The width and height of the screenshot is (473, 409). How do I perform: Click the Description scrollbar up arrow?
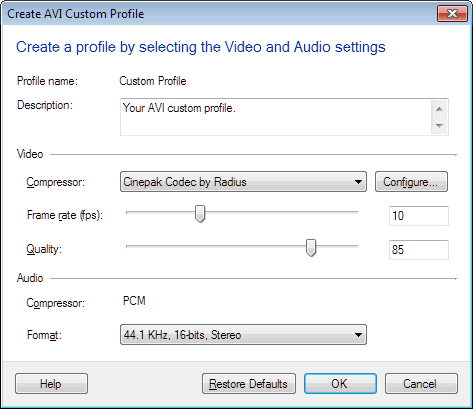pyautogui.click(x=439, y=109)
